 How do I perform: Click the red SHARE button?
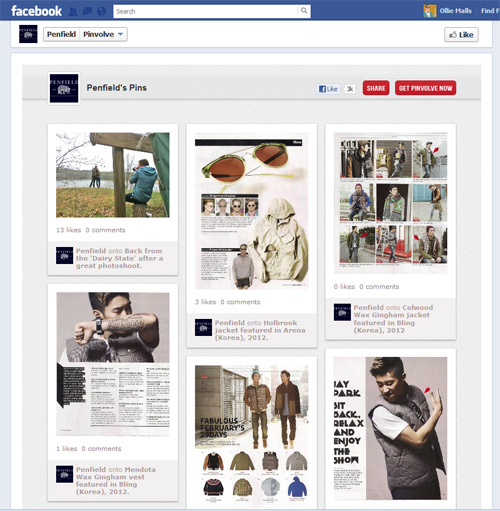(376, 88)
